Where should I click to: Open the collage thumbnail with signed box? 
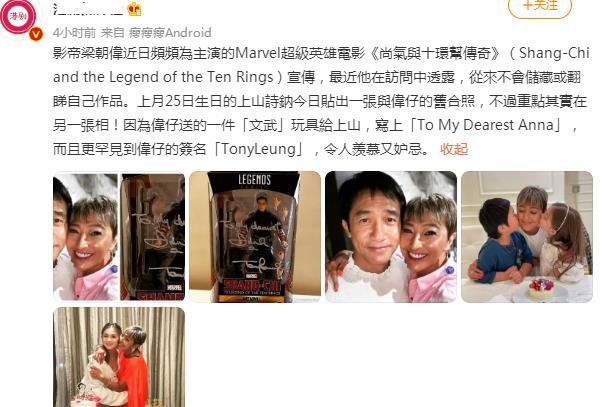[x=119, y=237]
